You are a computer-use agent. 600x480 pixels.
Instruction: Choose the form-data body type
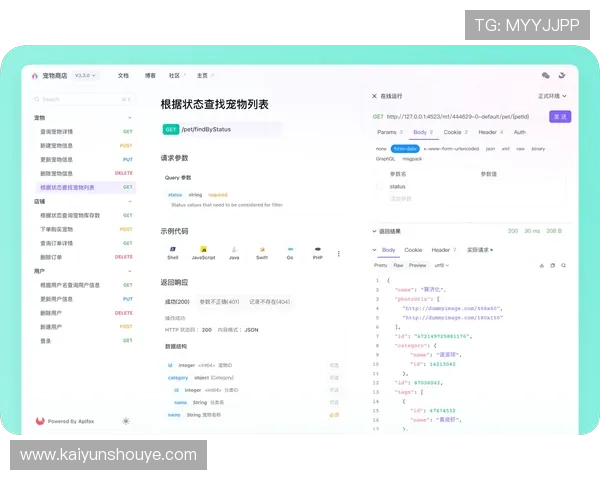point(405,149)
